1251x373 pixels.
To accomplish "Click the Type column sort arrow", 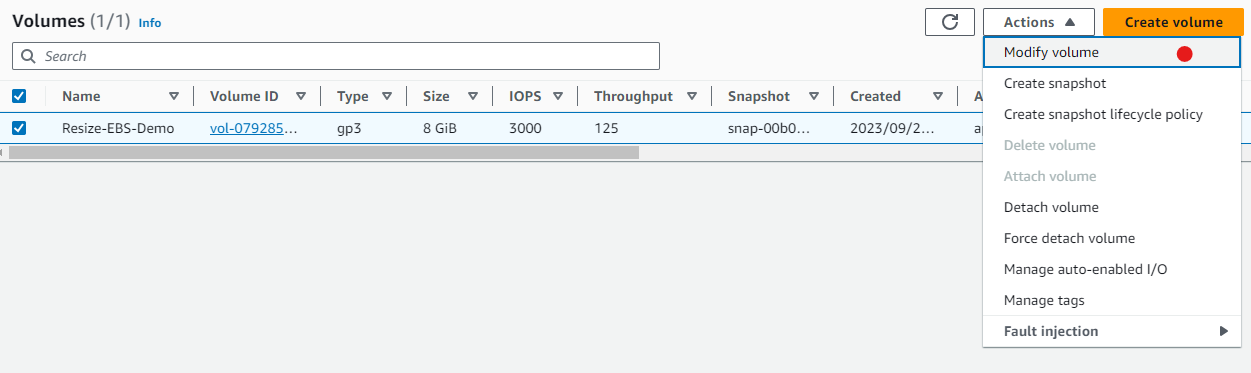I will pyautogui.click(x=387, y=97).
